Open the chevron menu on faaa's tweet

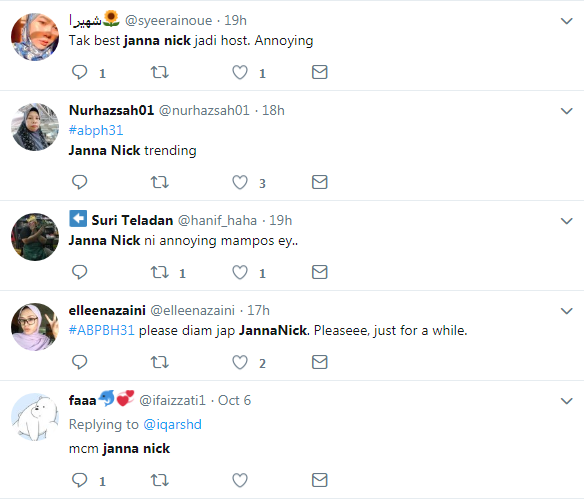pyautogui.click(x=566, y=401)
